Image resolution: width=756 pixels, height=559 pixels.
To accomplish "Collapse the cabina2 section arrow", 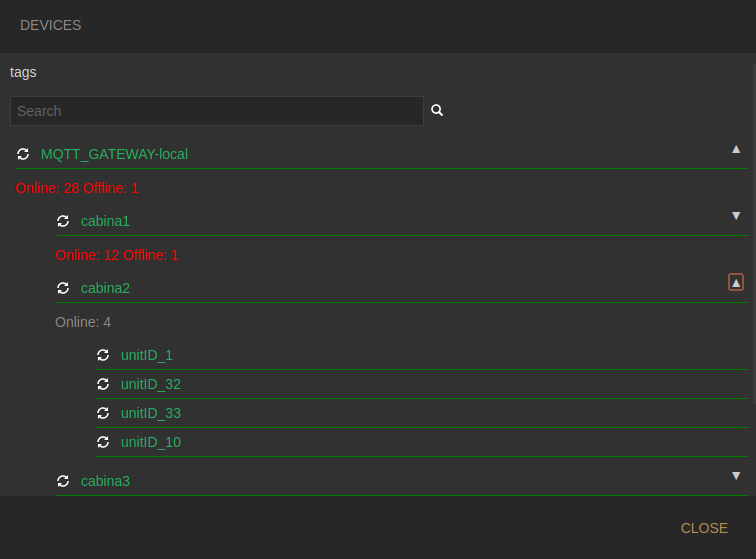I will point(736,283).
